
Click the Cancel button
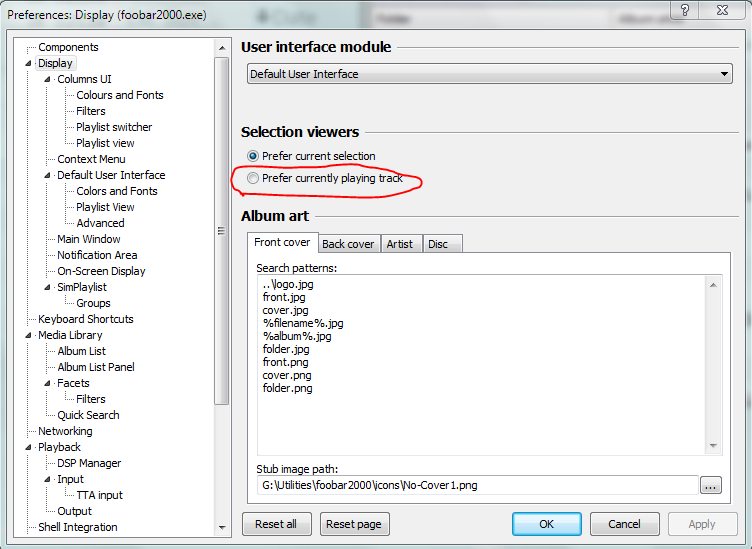pos(624,524)
